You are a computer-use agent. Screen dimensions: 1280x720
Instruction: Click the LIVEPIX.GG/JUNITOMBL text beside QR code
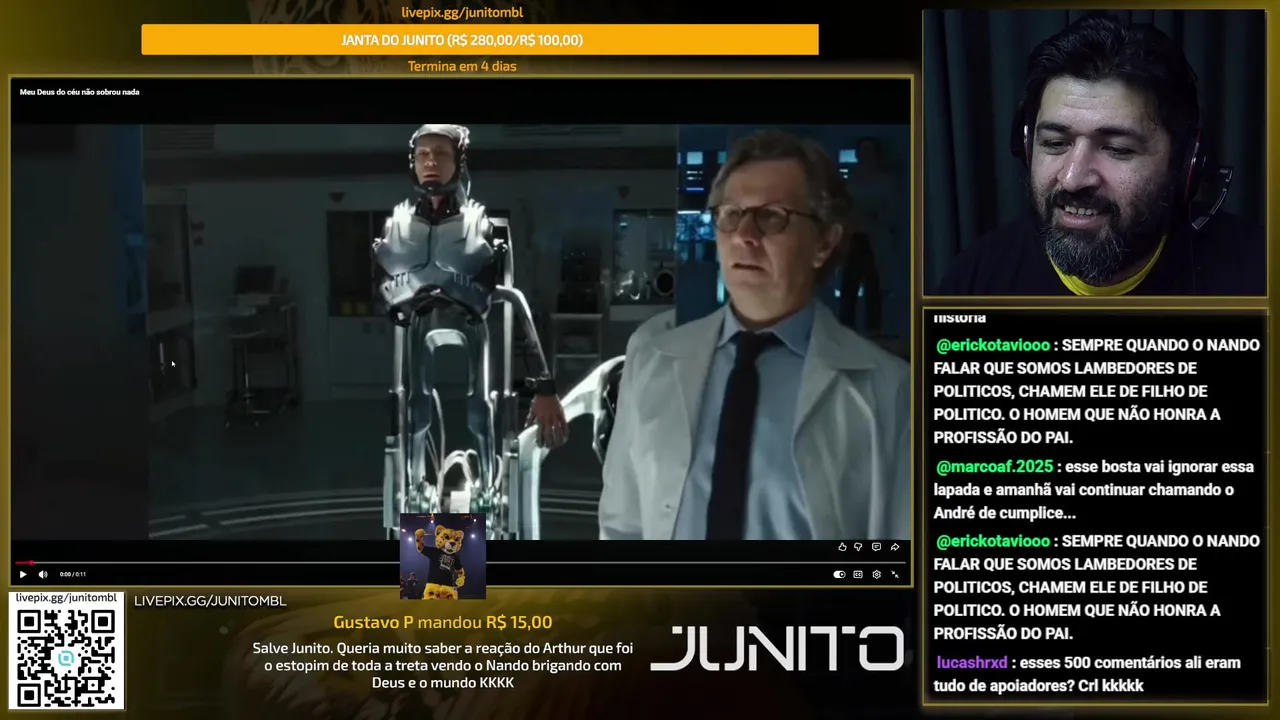point(210,601)
